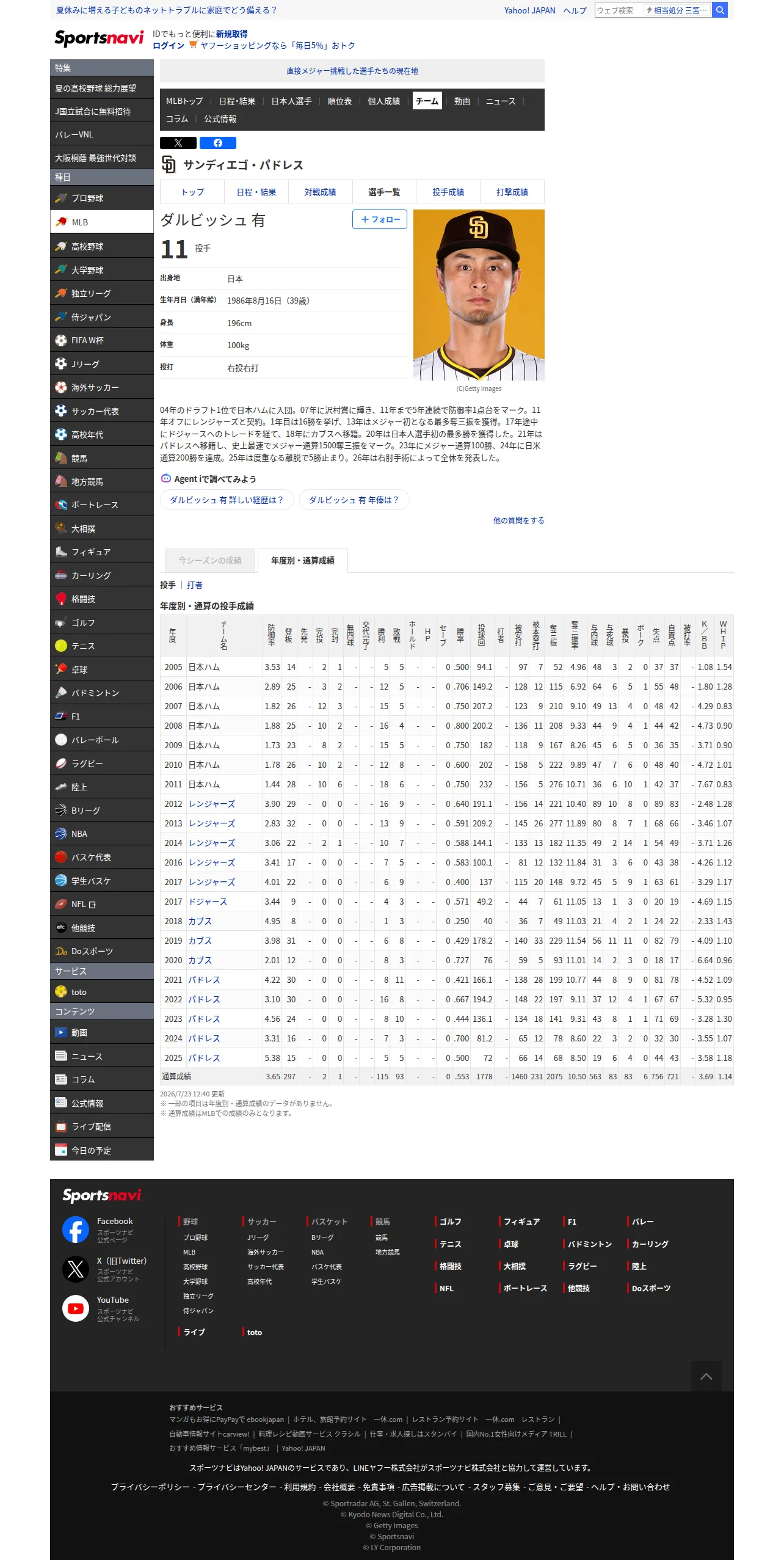Open the 2012 レンジャーズ team link
784x1560 pixels.
click(212, 804)
